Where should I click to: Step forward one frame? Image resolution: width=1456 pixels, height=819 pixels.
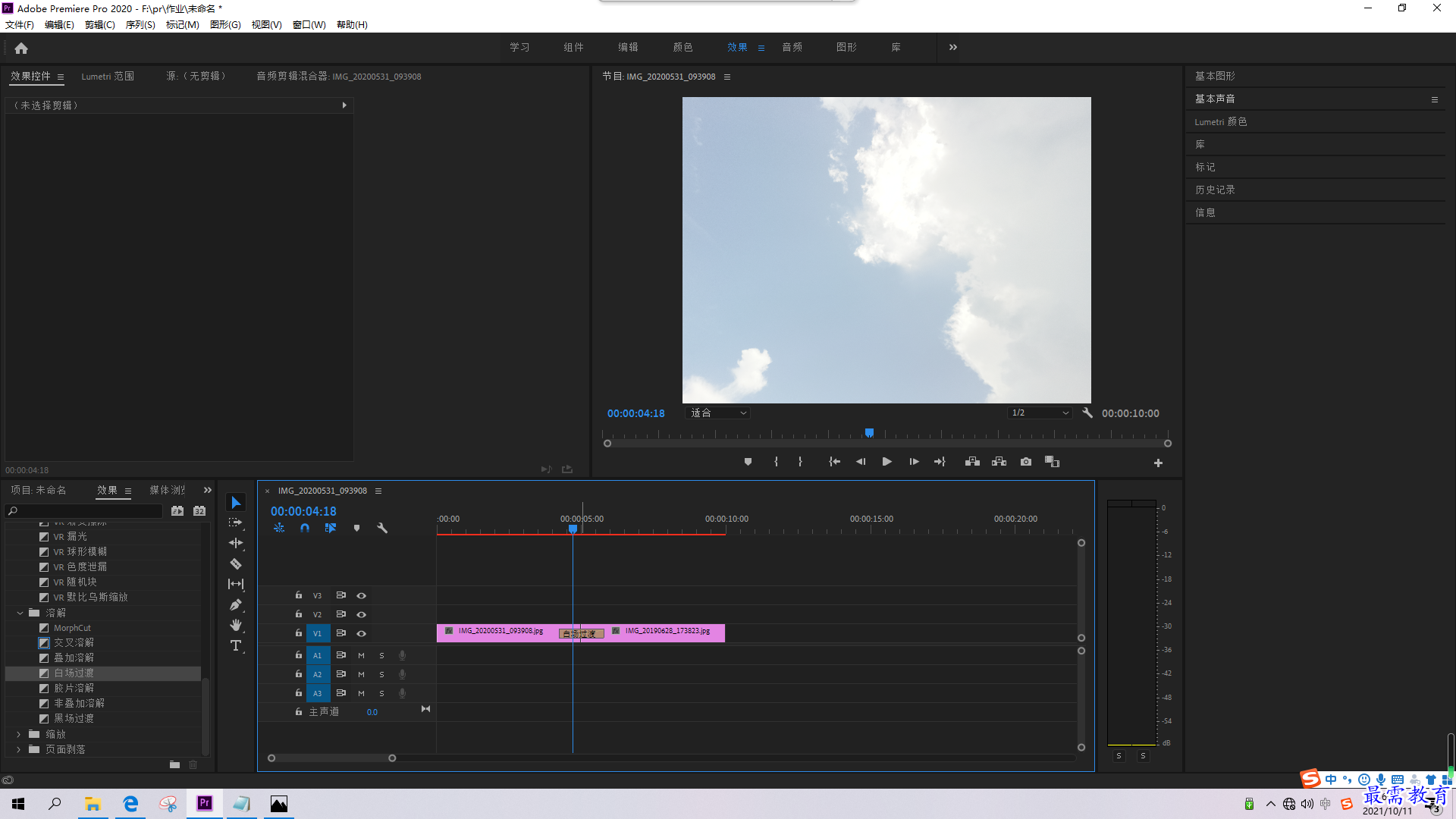pyautogui.click(x=914, y=462)
